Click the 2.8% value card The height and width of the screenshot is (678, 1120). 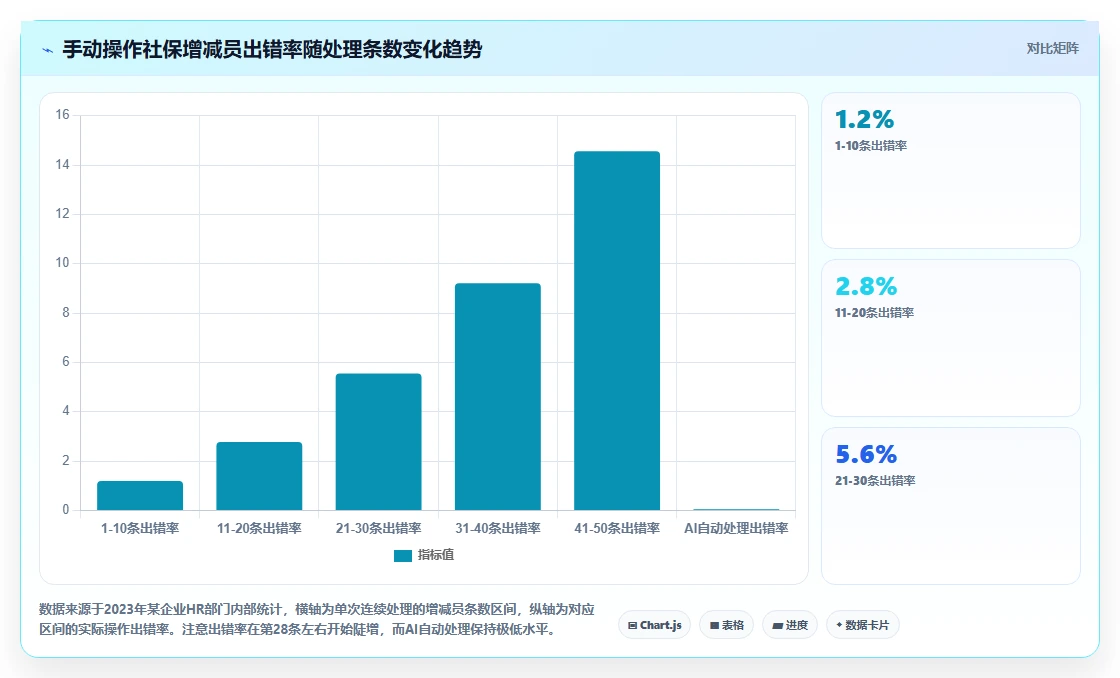pyautogui.click(x=951, y=338)
